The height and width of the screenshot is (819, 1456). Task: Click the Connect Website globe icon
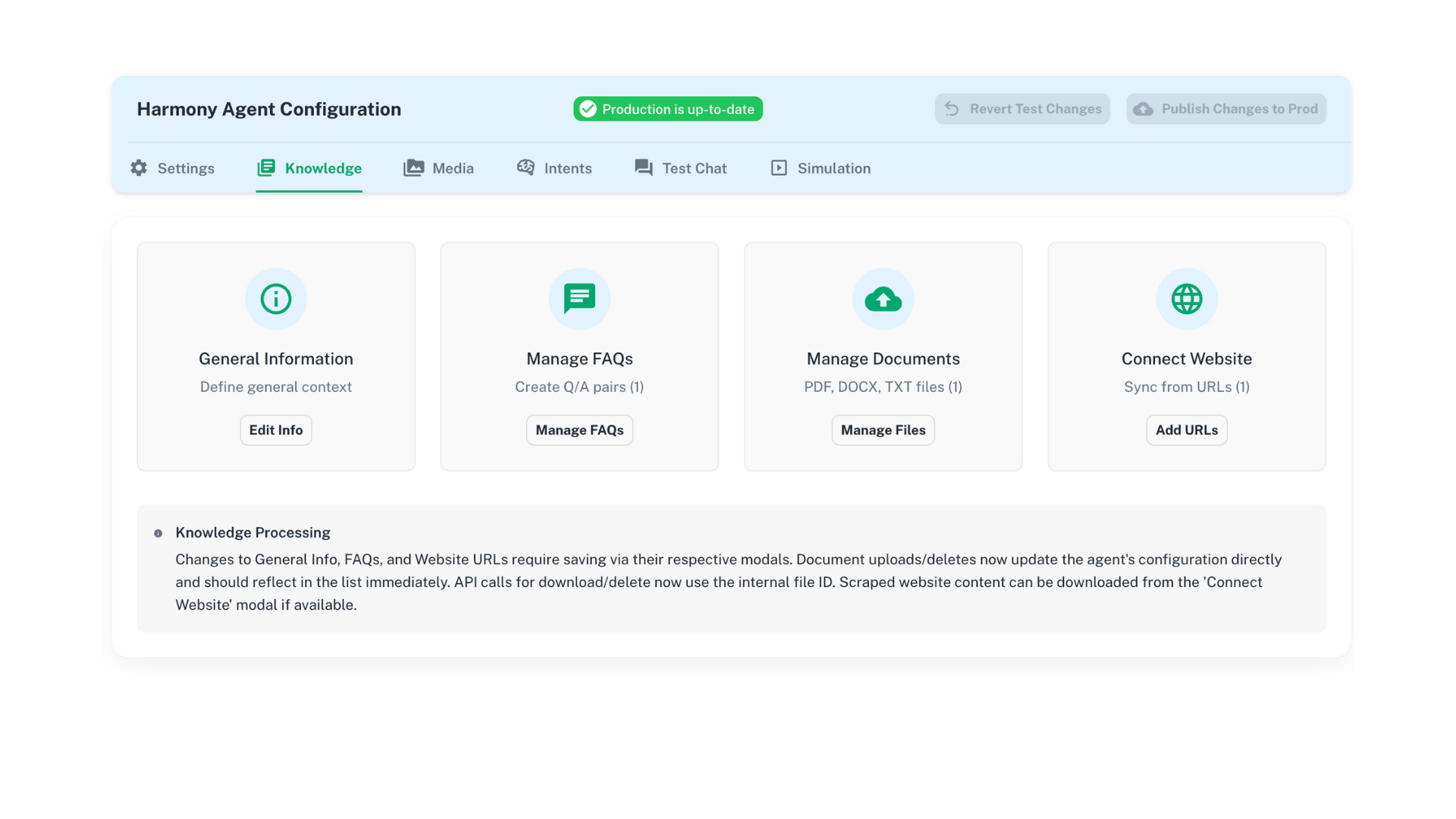coord(1187,299)
